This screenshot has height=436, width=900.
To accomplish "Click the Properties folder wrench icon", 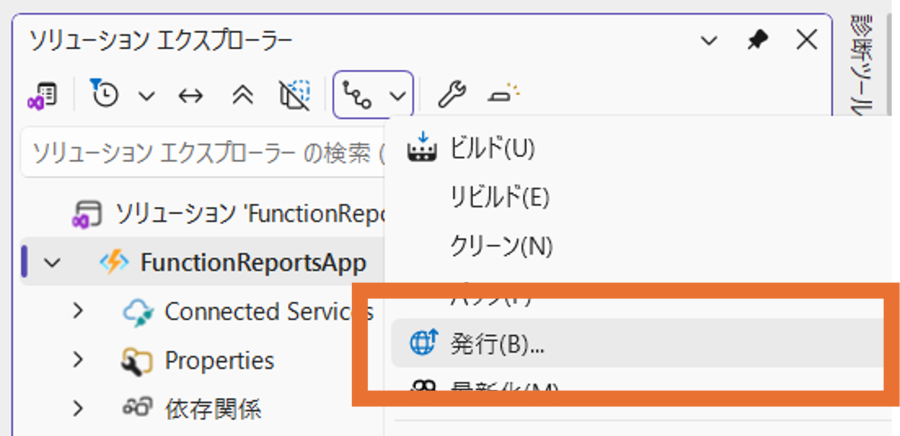I will click(x=137, y=361).
